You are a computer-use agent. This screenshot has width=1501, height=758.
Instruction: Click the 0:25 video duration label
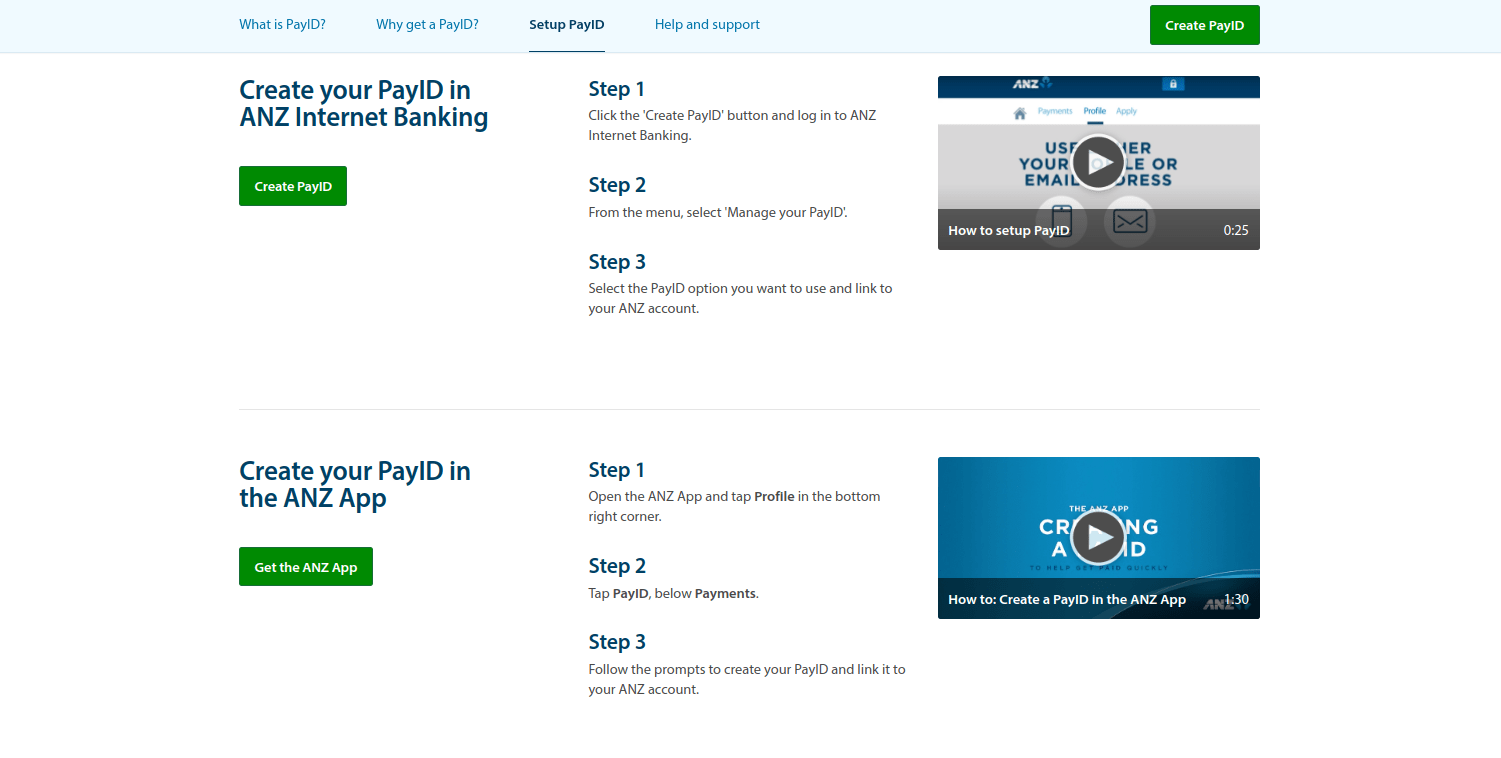[1236, 230]
